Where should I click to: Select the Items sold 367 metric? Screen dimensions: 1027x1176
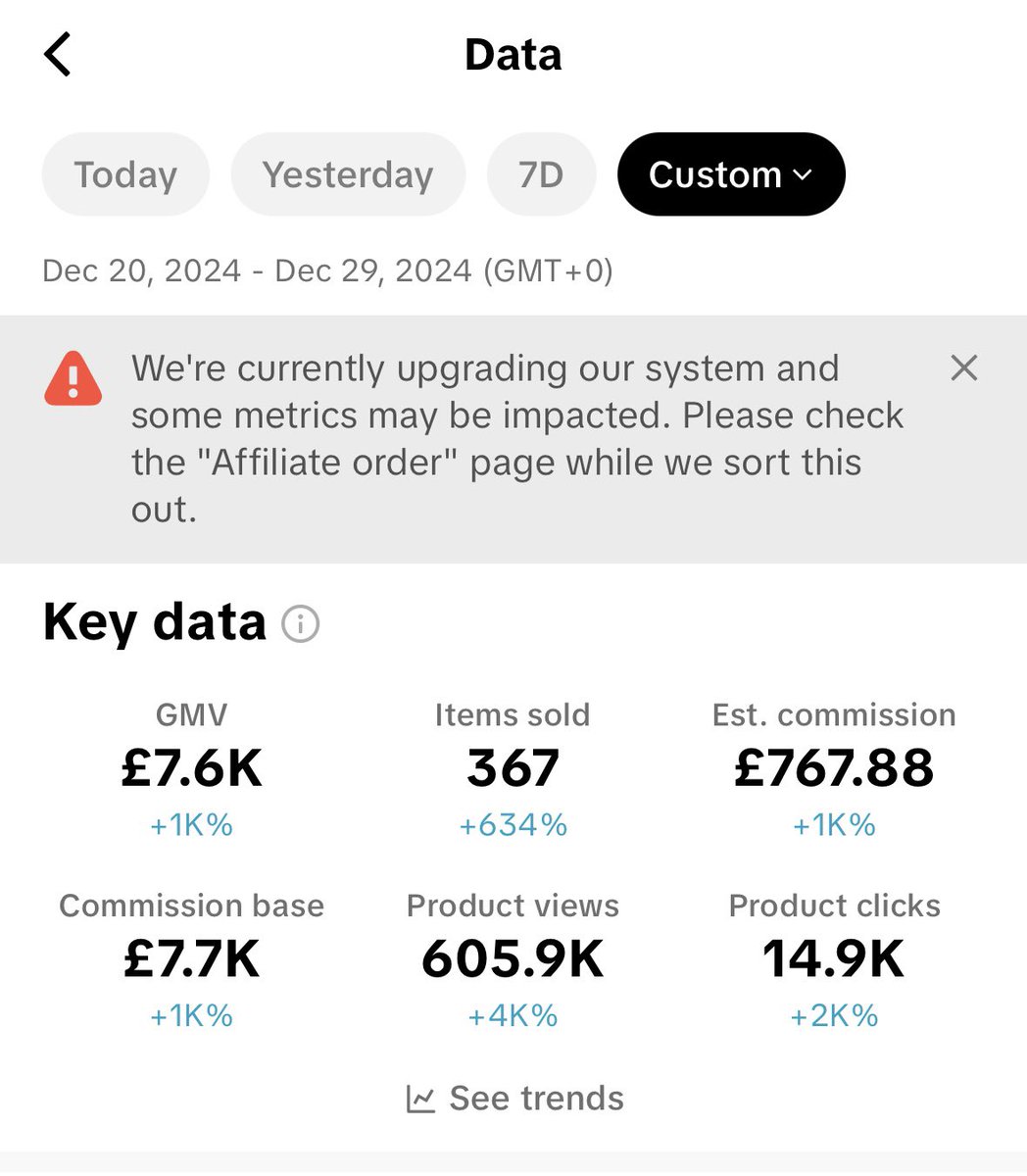[x=513, y=767]
